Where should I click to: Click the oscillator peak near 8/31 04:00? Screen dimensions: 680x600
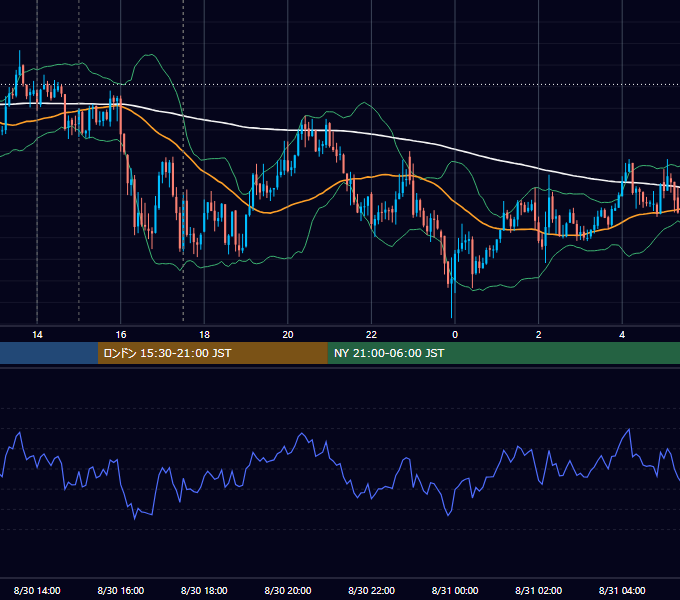pos(629,430)
